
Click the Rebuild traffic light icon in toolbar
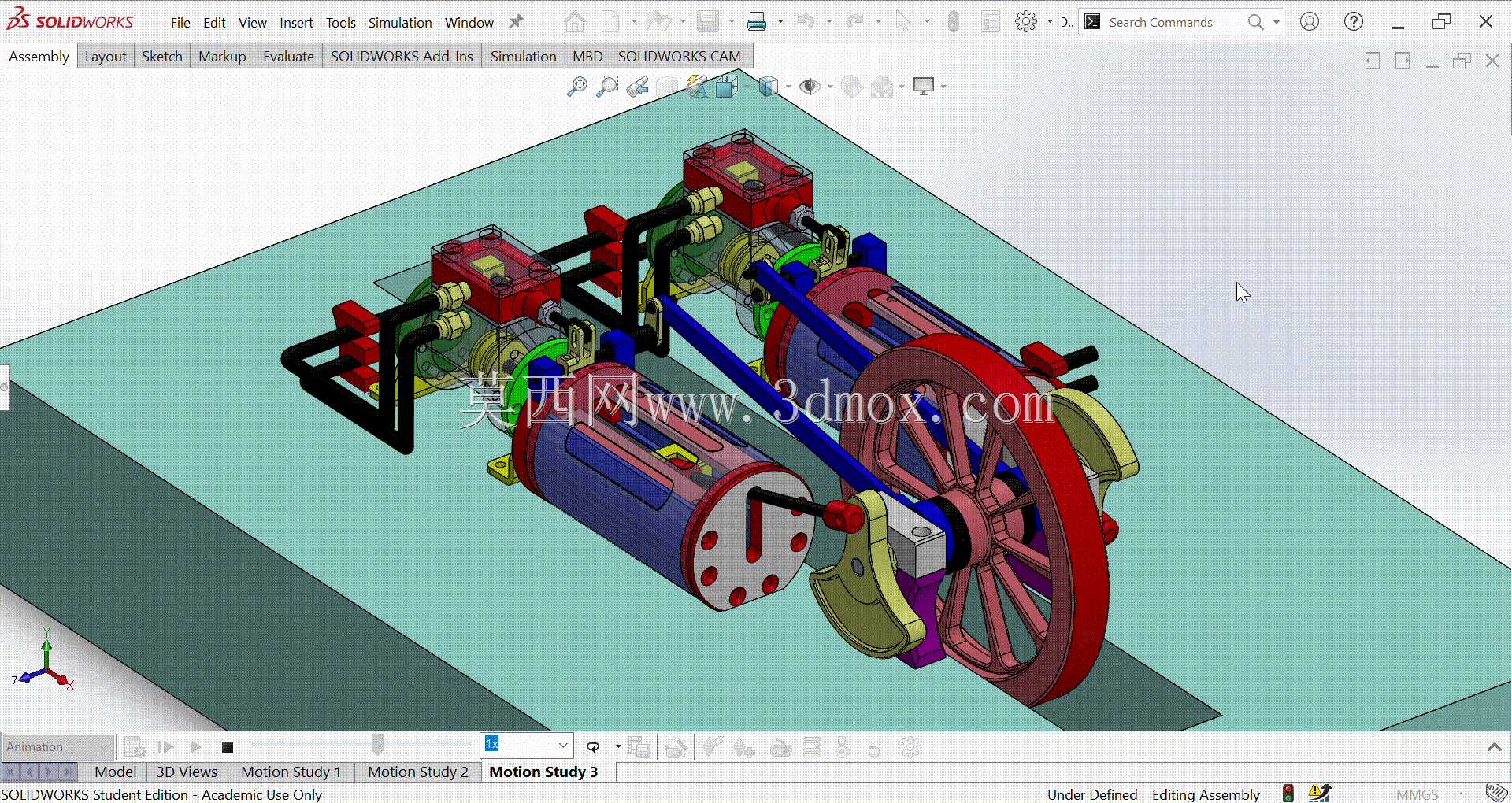pos(954,22)
